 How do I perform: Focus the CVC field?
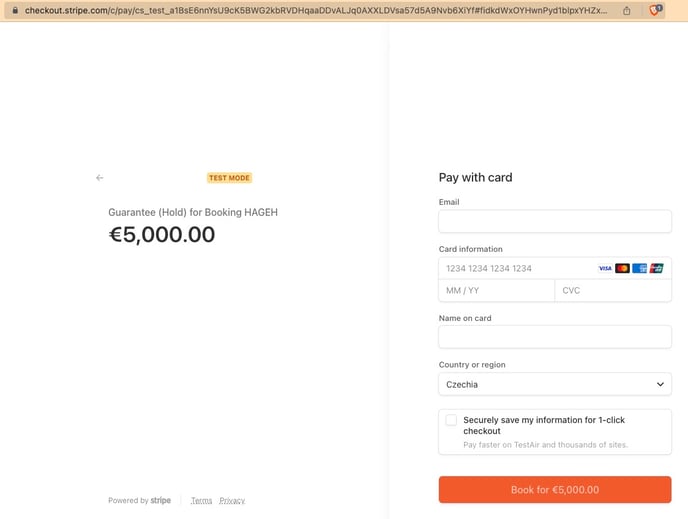(613, 290)
